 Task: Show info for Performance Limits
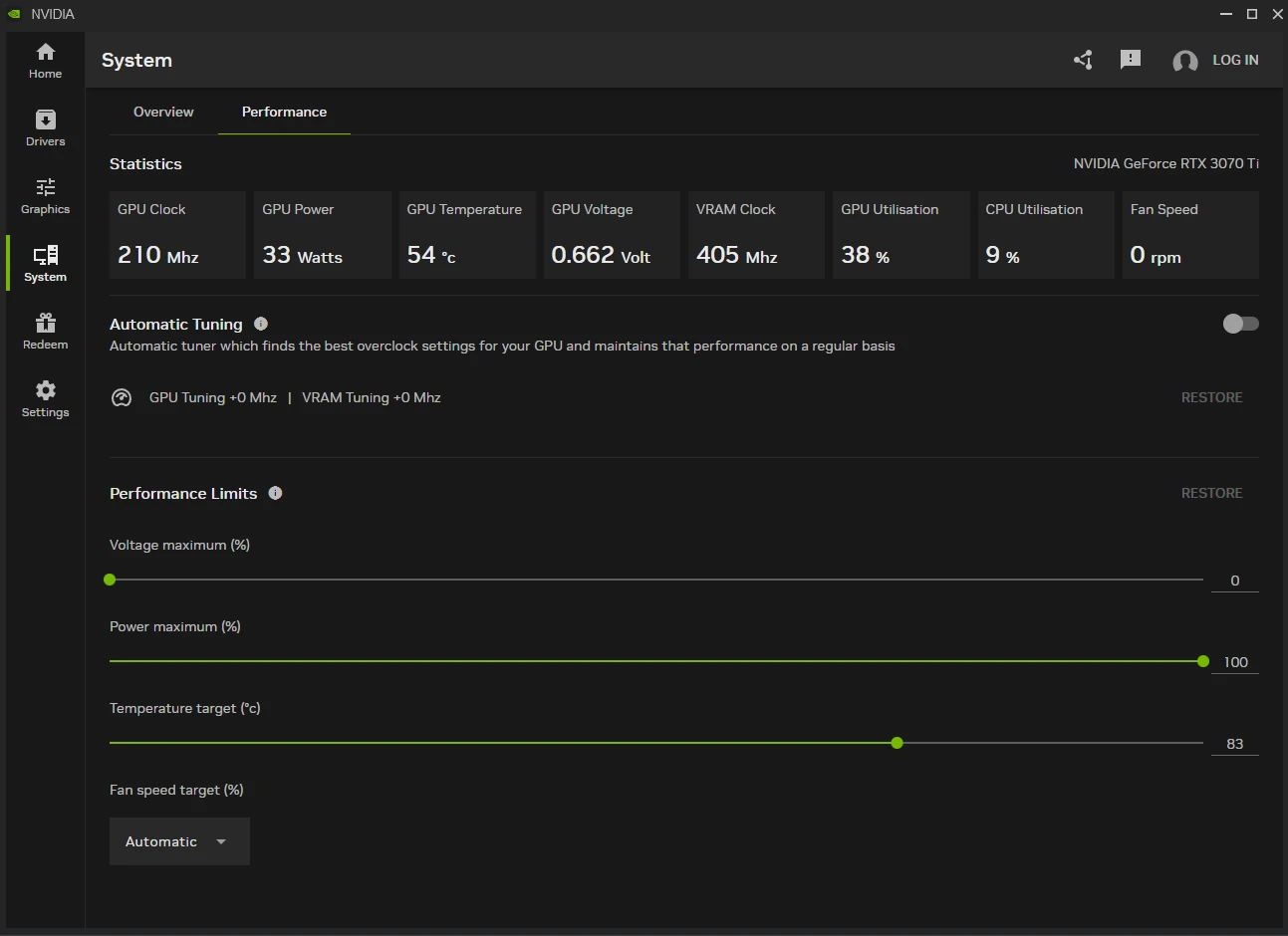(x=276, y=493)
